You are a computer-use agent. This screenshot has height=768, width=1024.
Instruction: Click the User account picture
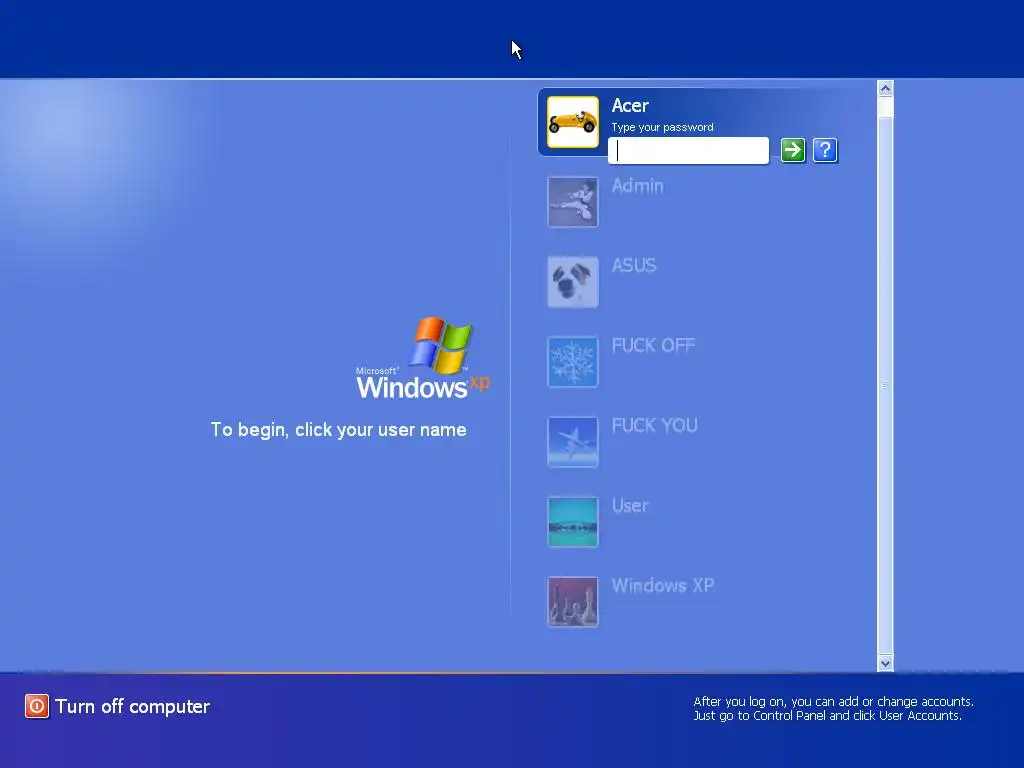coord(573,522)
